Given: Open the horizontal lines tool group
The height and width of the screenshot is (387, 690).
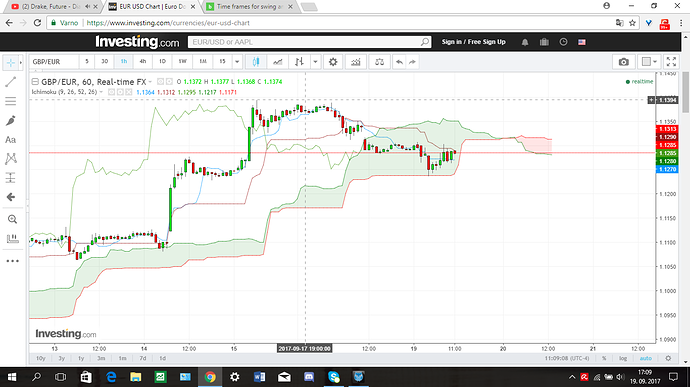Looking at the screenshot, I should [11, 101].
